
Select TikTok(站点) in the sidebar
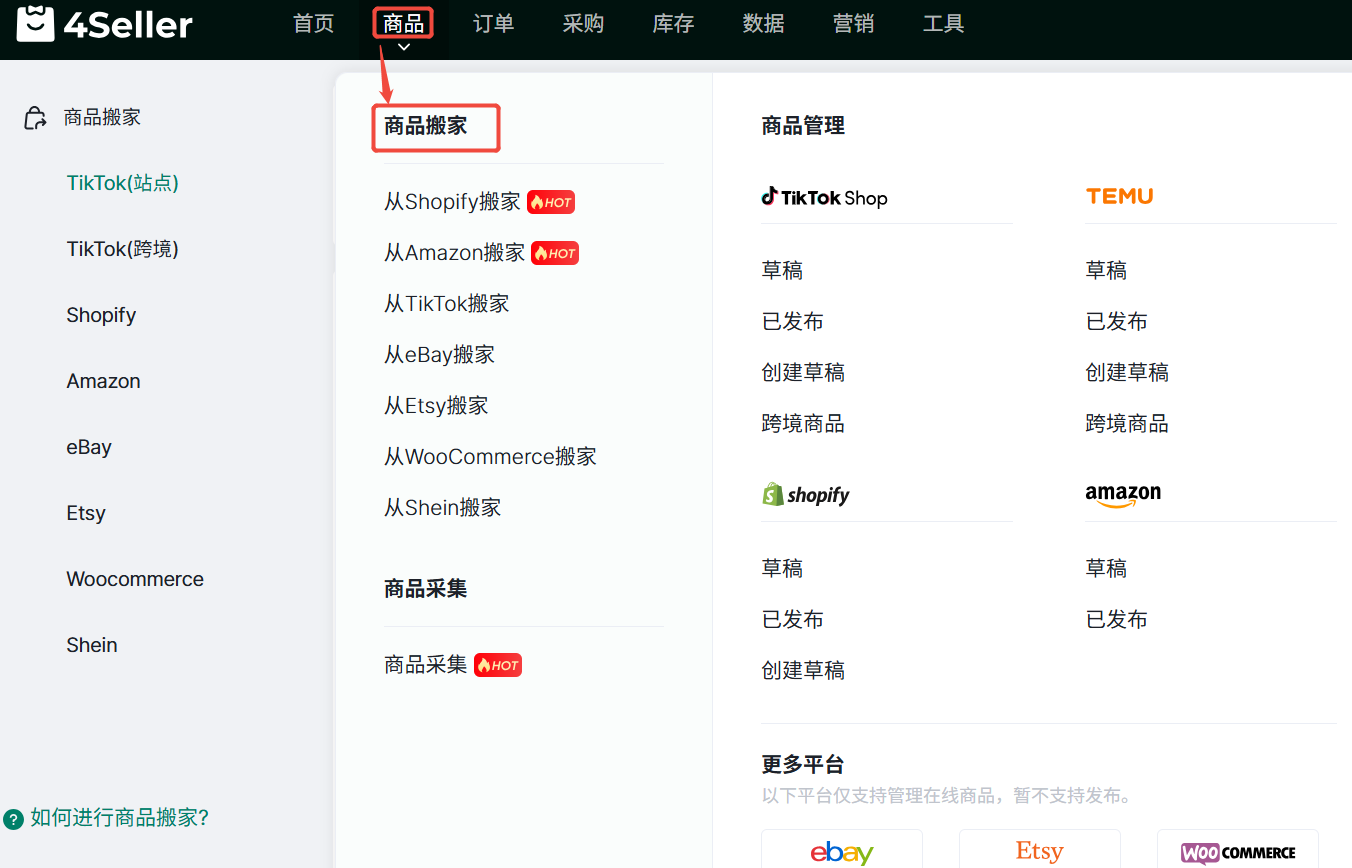coord(123,183)
